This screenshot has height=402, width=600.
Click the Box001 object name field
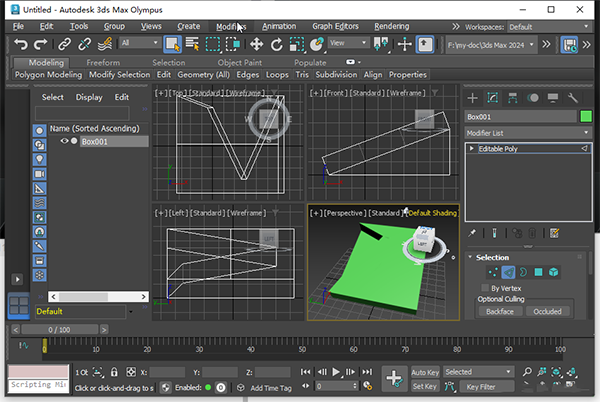click(520, 117)
